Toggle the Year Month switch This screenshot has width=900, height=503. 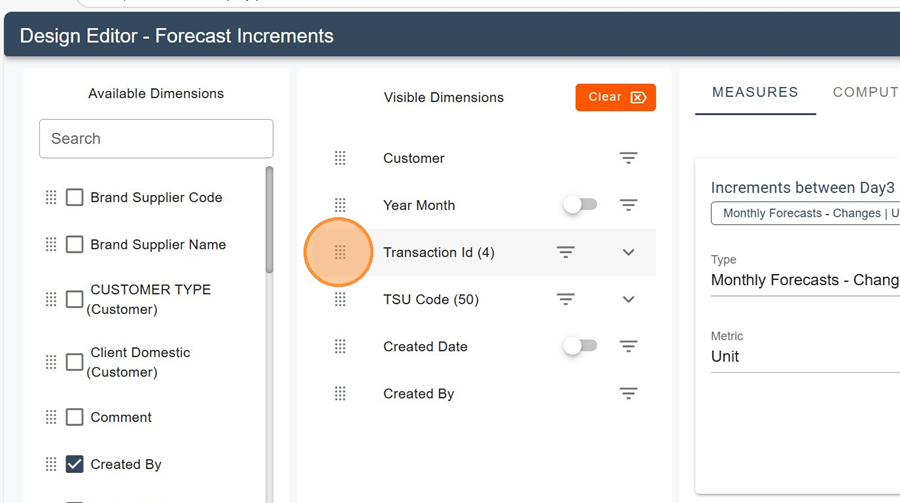tap(580, 205)
